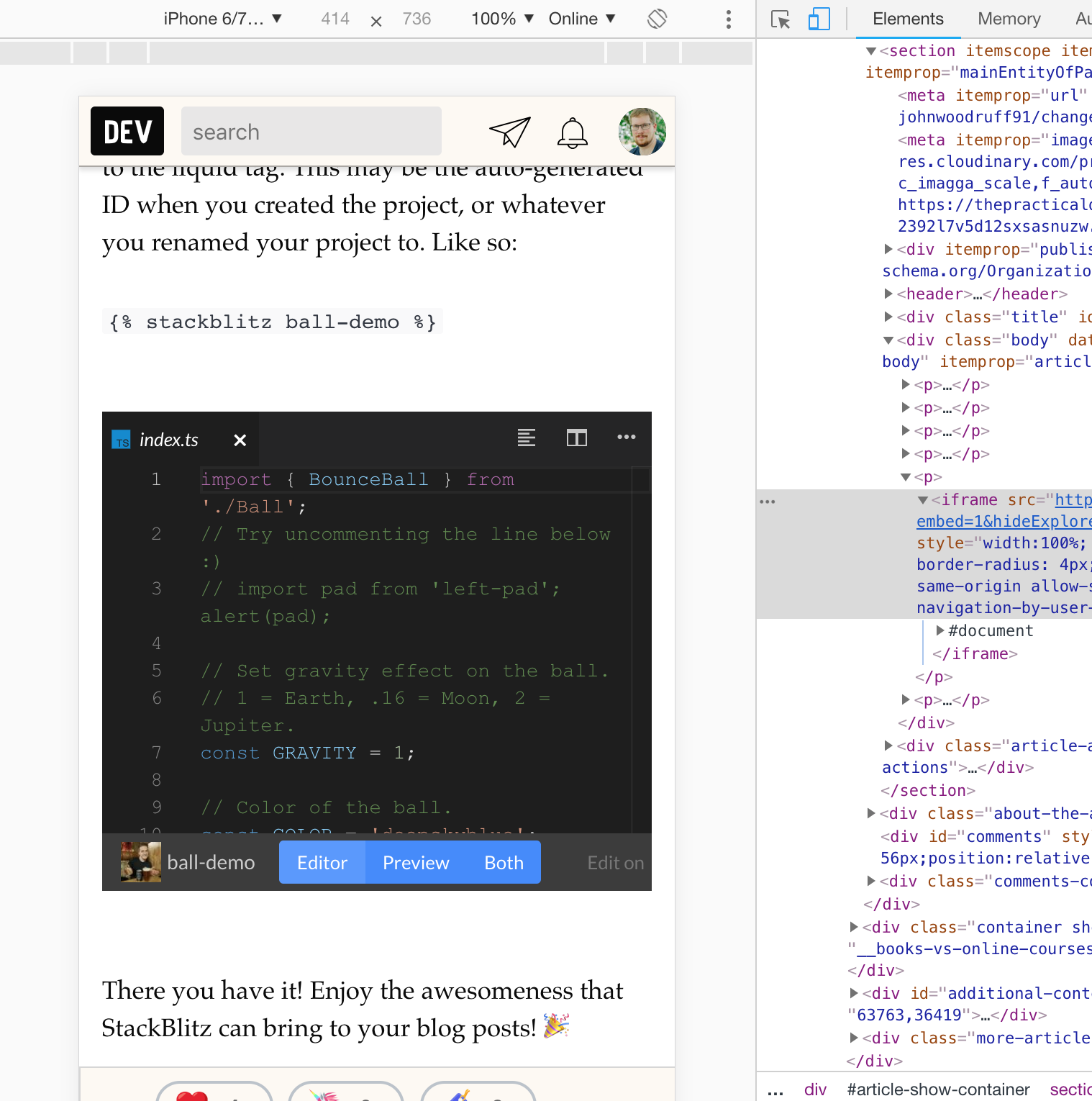
Task: Click the rotate screen orientation icon
Action: click(x=656, y=19)
